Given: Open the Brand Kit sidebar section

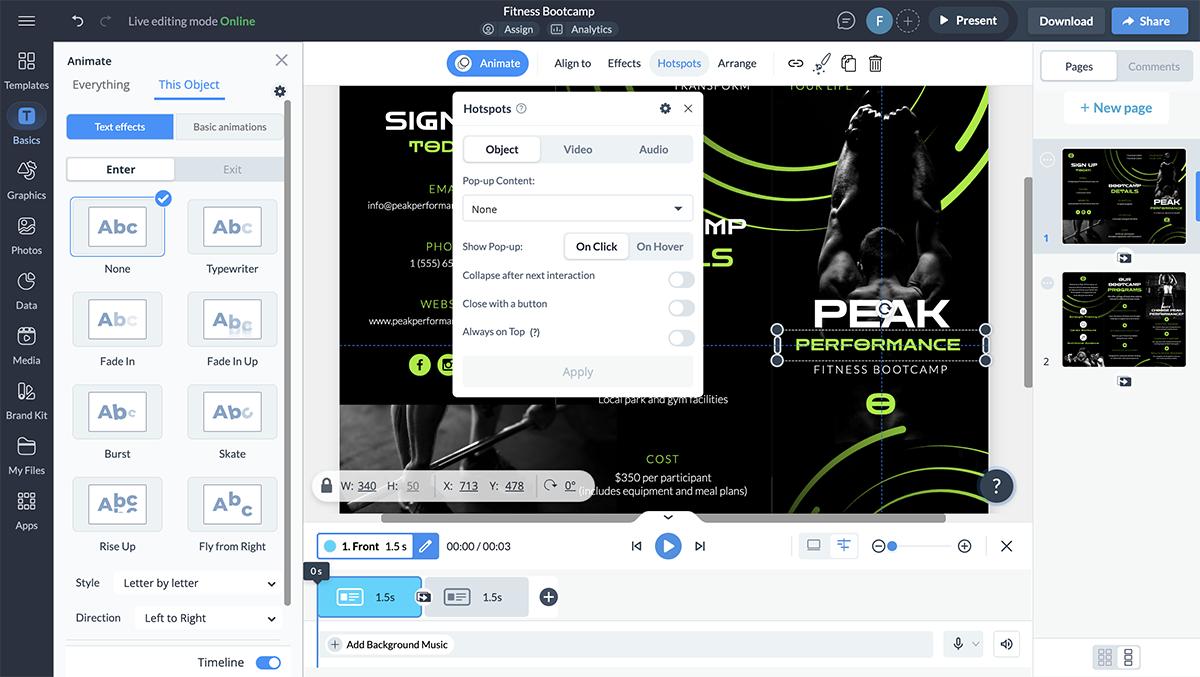Looking at the screenshot, I should click(x=26, y=400).
